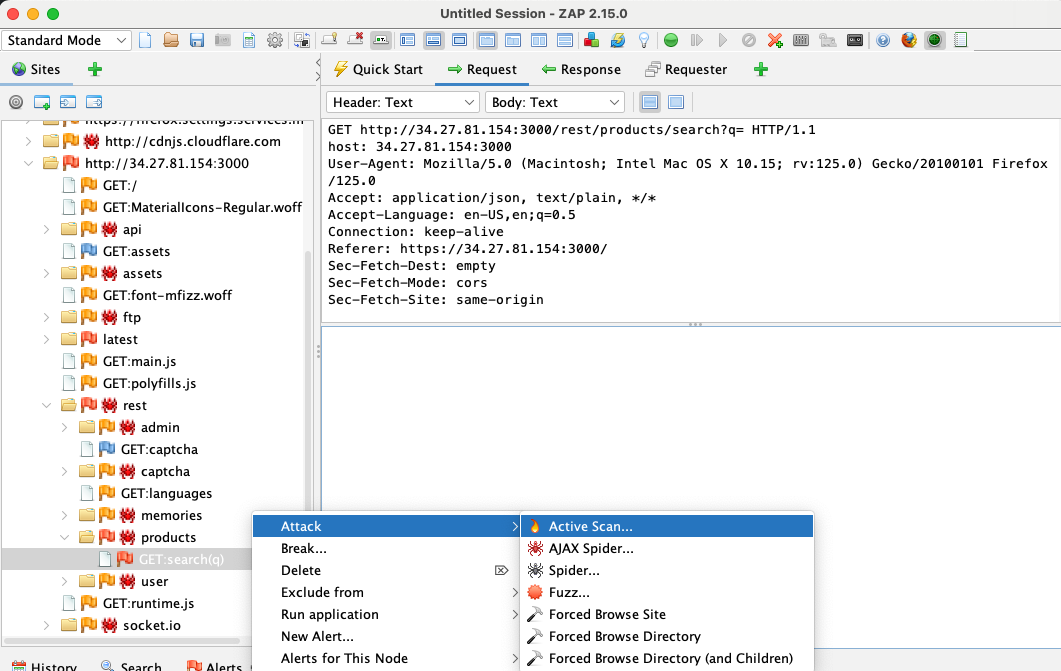Open the Header: Text dropdown

402,102
